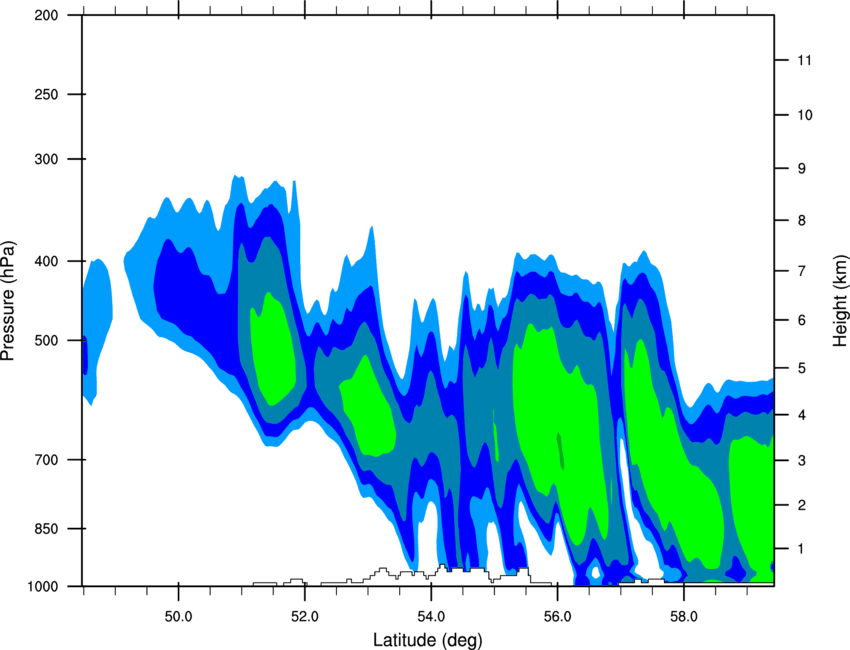Click the 11 km height label
The height and width of the screenshot is (650, 850).
point(804,60)
